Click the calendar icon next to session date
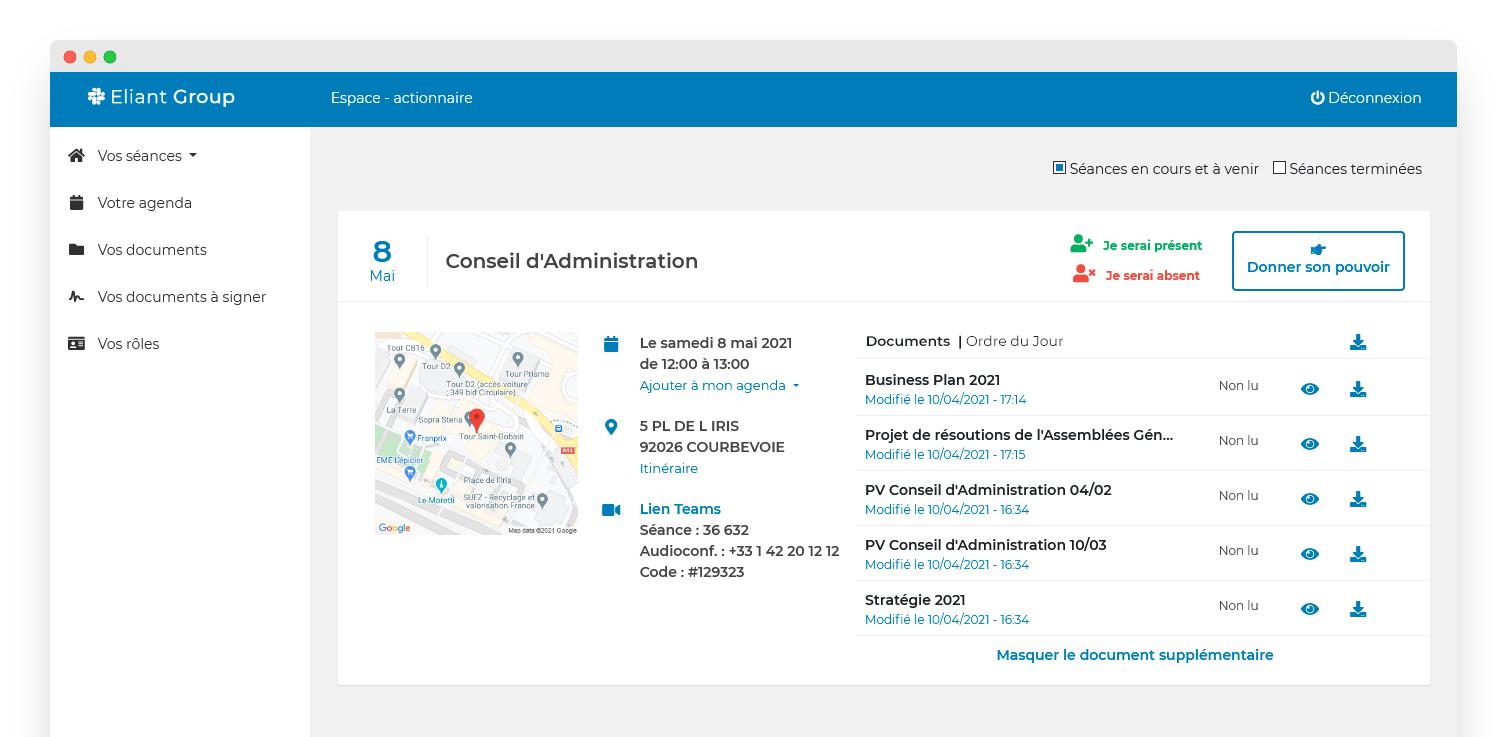Viewport: 1507px width, 737px height. 611,344
